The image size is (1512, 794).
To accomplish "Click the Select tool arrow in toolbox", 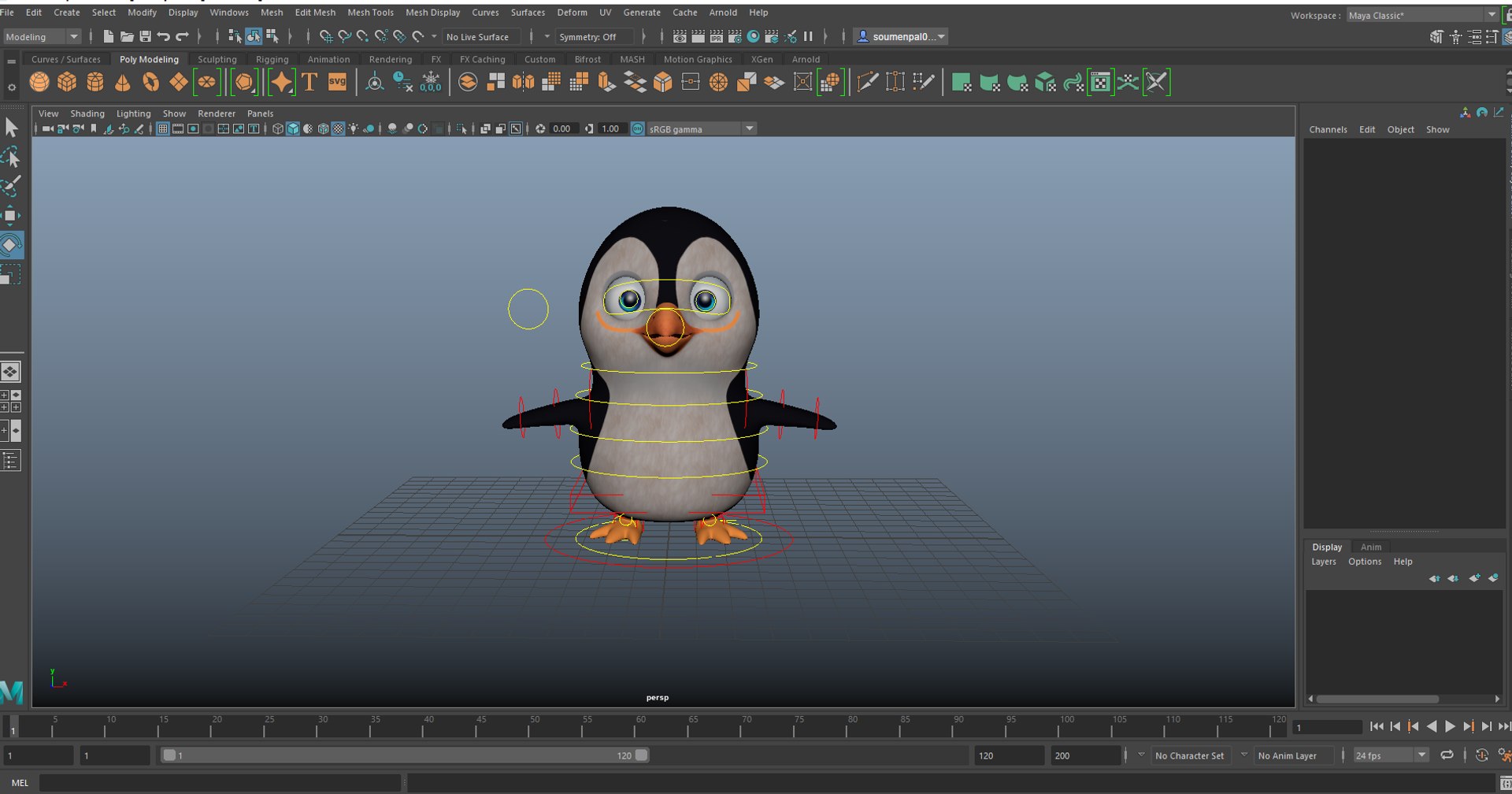I will click(x=11, y=127).
